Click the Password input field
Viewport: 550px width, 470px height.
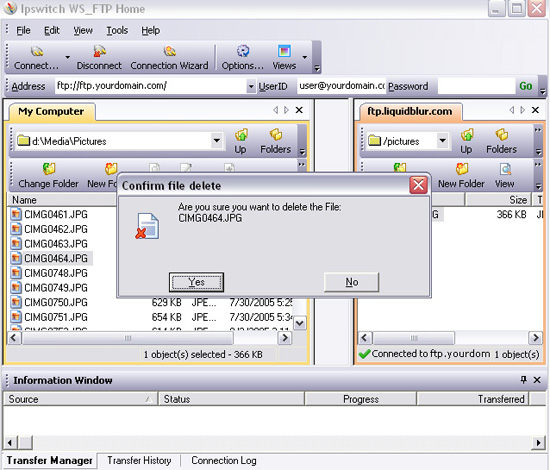476,86
